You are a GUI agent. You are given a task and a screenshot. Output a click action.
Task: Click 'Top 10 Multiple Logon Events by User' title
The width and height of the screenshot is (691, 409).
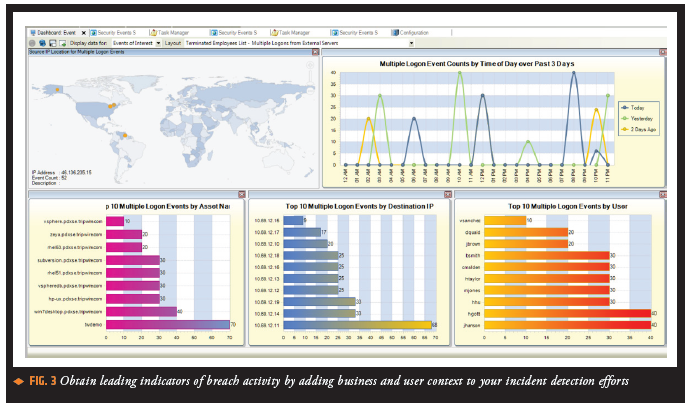[568, 206]
